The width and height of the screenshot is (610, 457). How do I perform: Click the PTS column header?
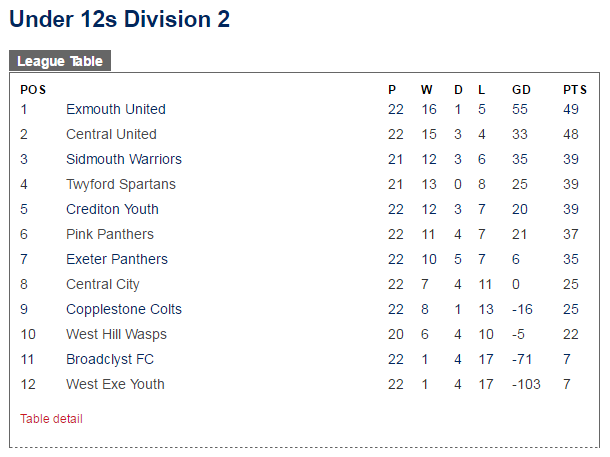(575, 90)
